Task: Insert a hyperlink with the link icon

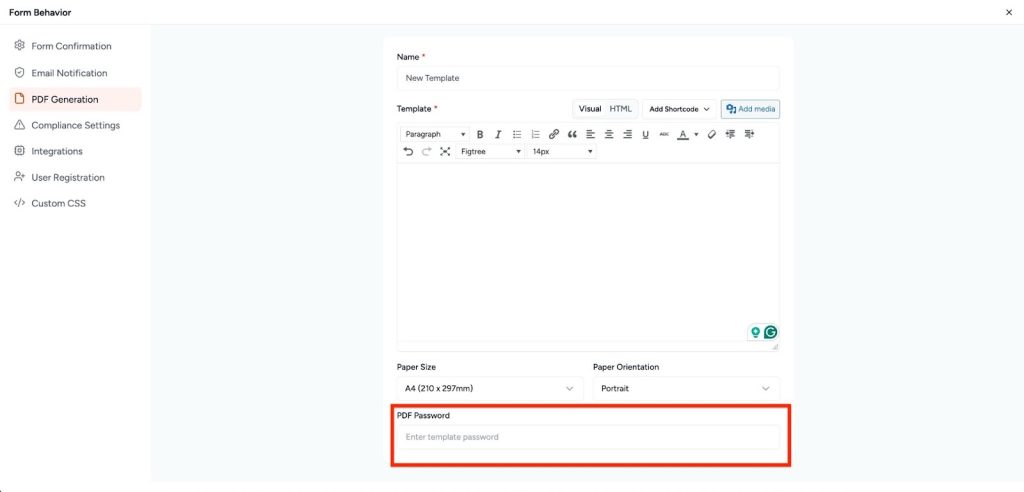Action: click(x=554, y=135)
